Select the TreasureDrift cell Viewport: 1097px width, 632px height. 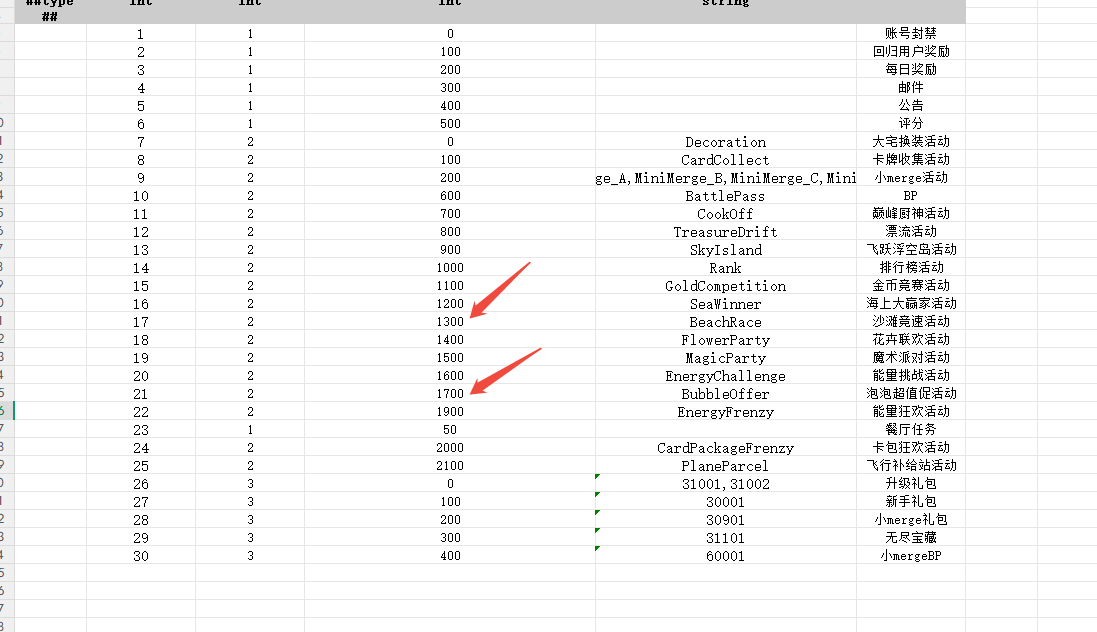725,232
